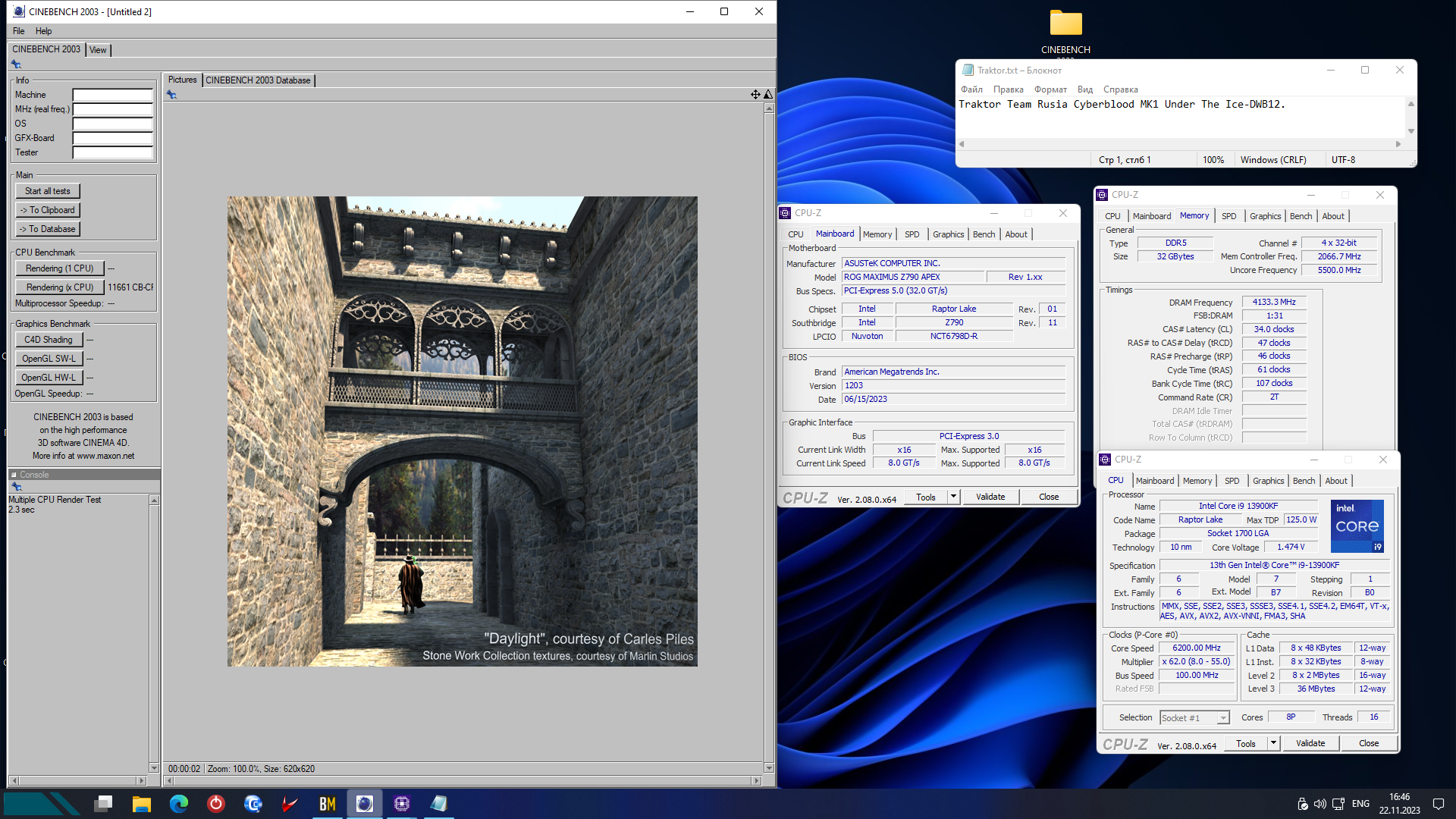Click the pin icon in Pictures panel
Screen dimensions: 1456x819
coord(171,95)
